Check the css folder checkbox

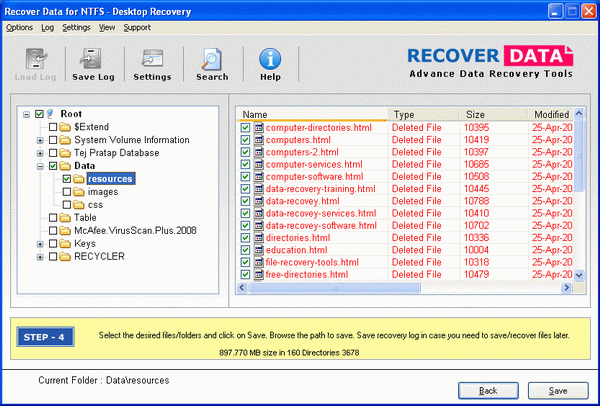click(67, 205)
